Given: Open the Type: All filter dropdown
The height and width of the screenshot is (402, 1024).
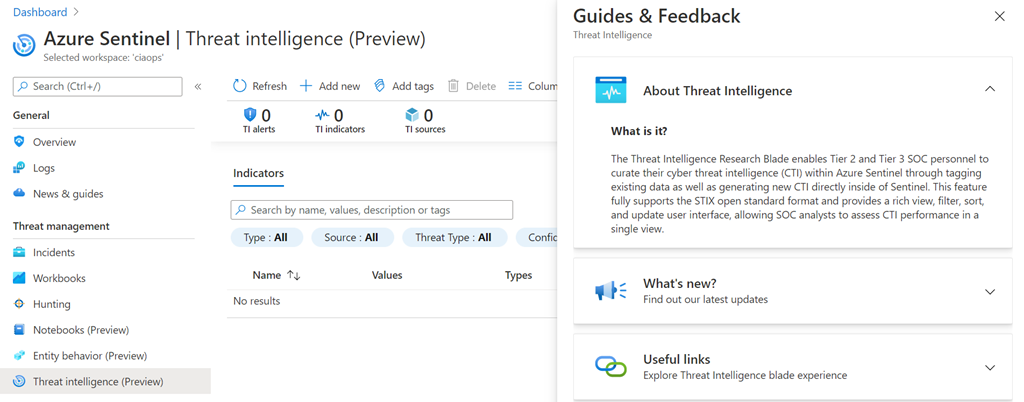Looking at the screenshot, I should click(266, 237).
